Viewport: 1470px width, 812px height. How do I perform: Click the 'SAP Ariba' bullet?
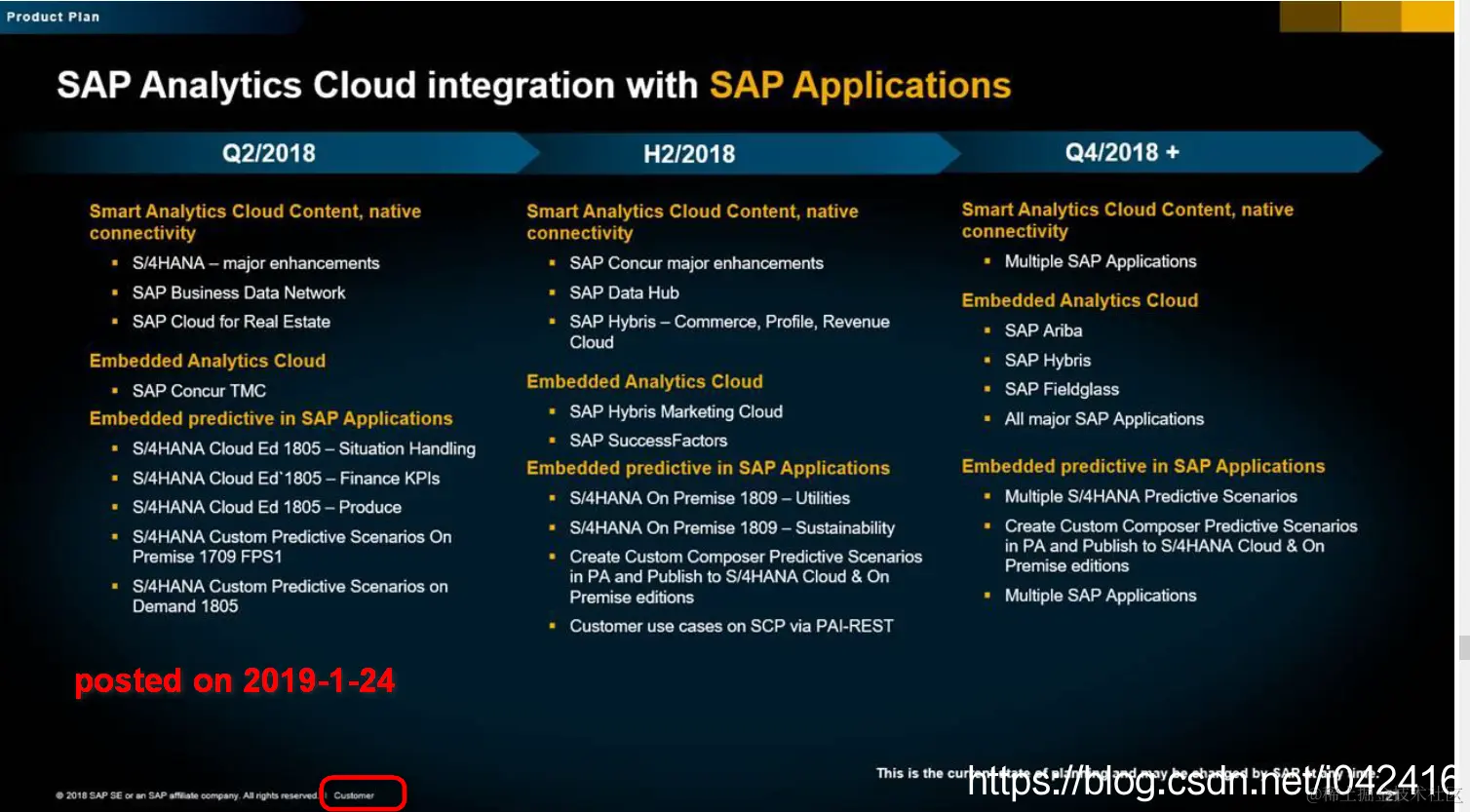coord(1043,330)
